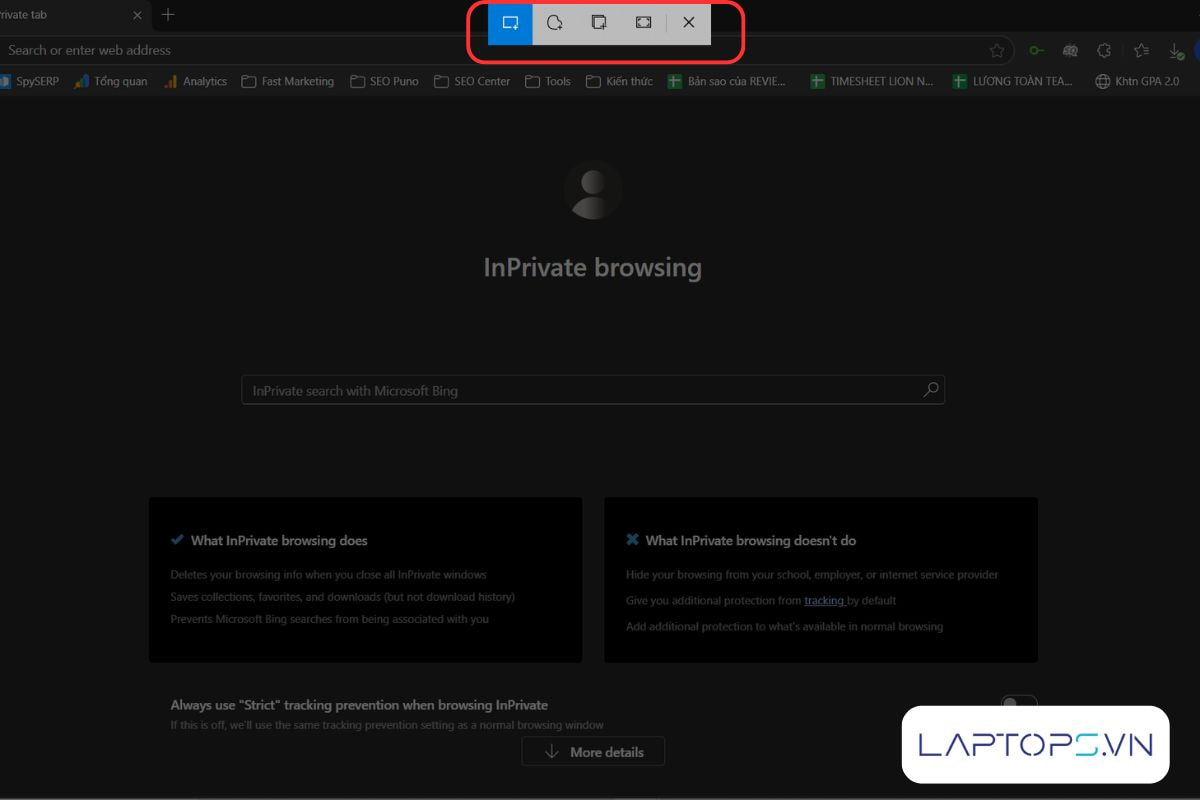Close the snipping toolbar with X

point(689,22)
